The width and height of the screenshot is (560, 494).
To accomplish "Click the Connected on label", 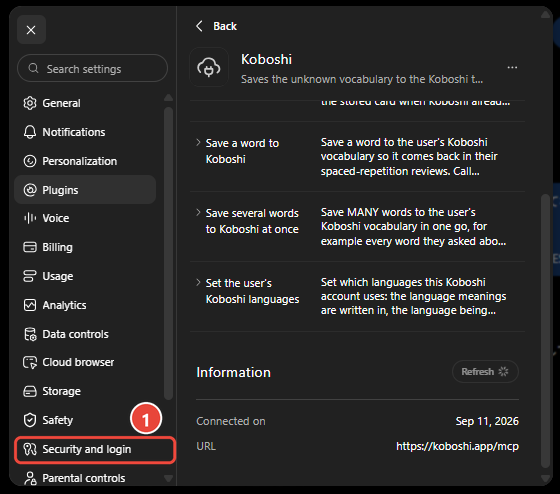I will pyautogui.click(x=231, y=421).
